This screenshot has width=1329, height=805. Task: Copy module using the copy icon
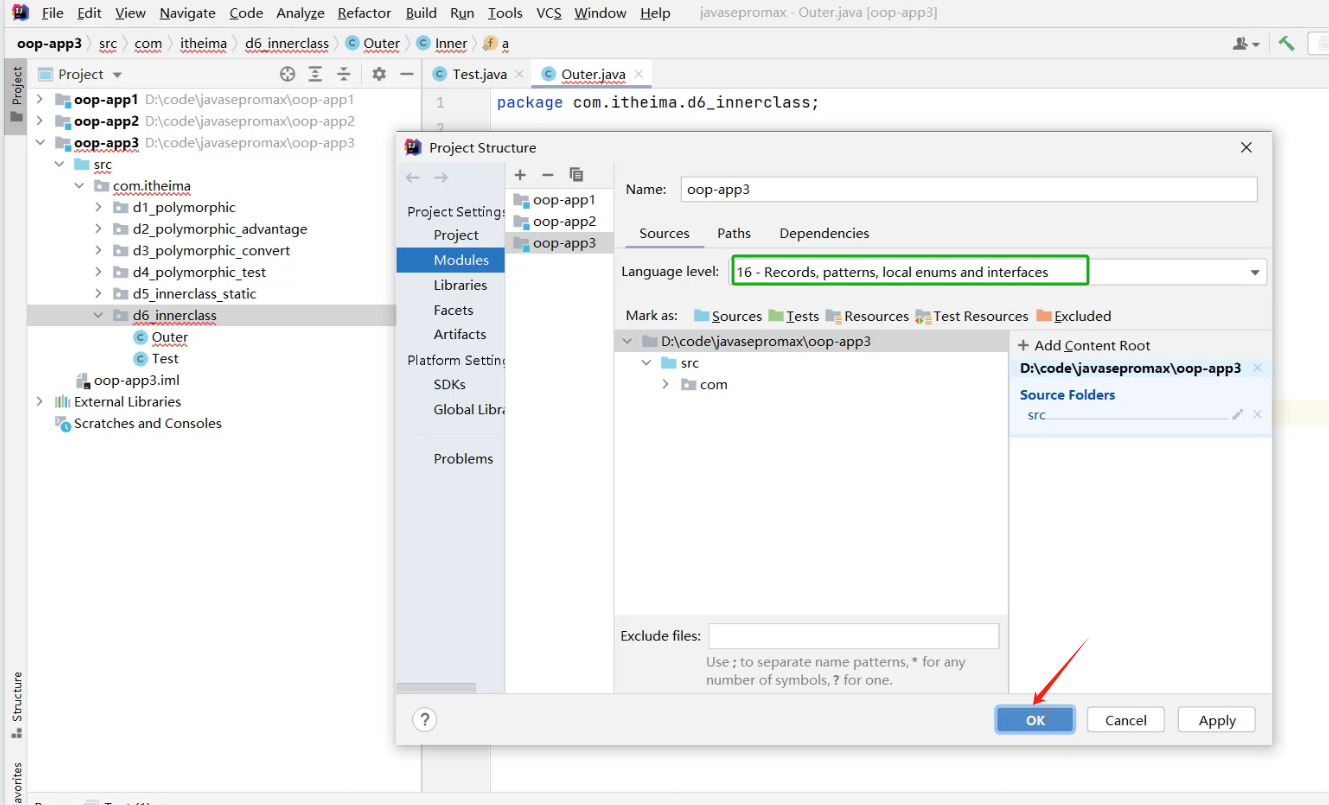576,175
